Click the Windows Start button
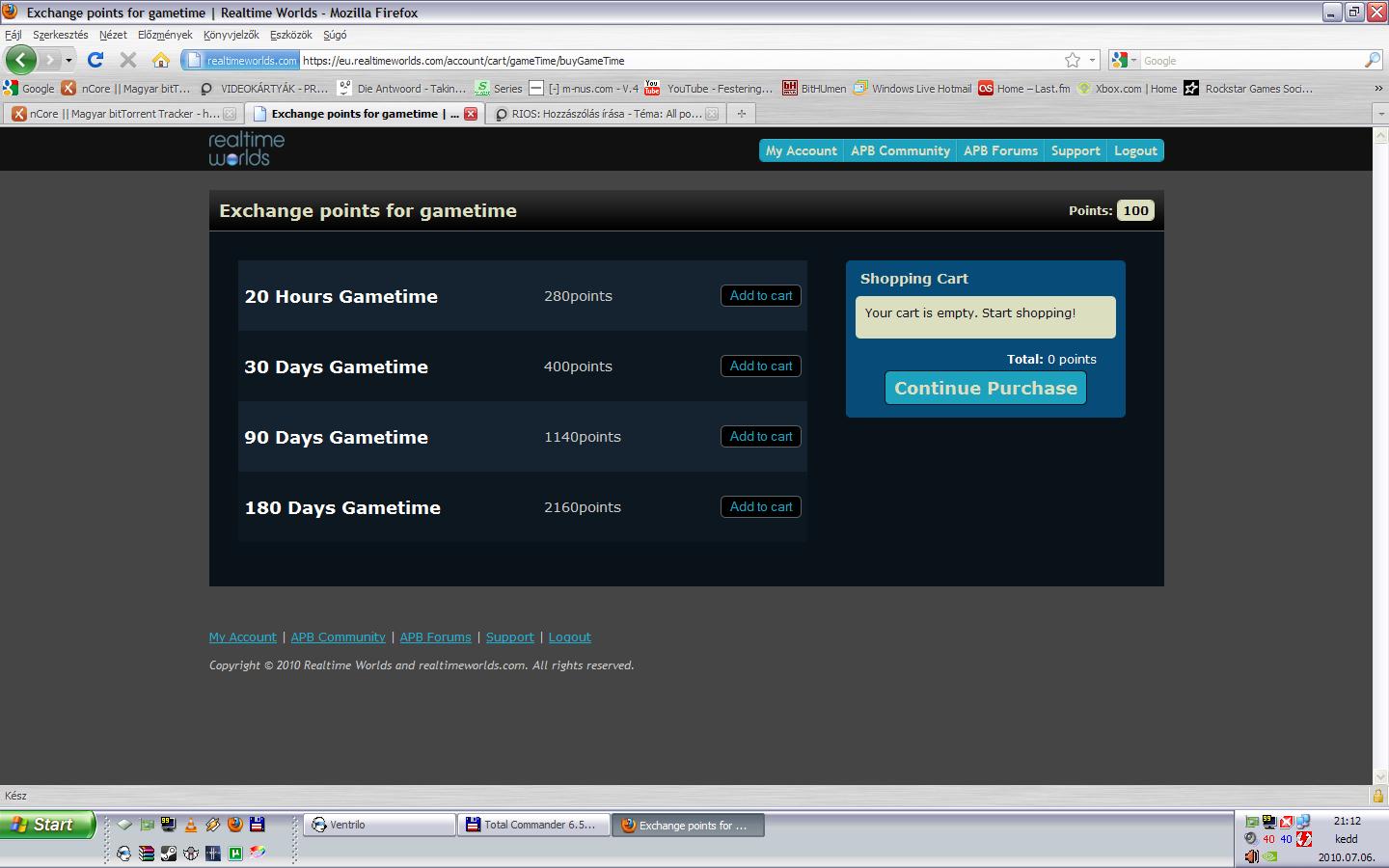1389x868 pixels. coord(46,825)
